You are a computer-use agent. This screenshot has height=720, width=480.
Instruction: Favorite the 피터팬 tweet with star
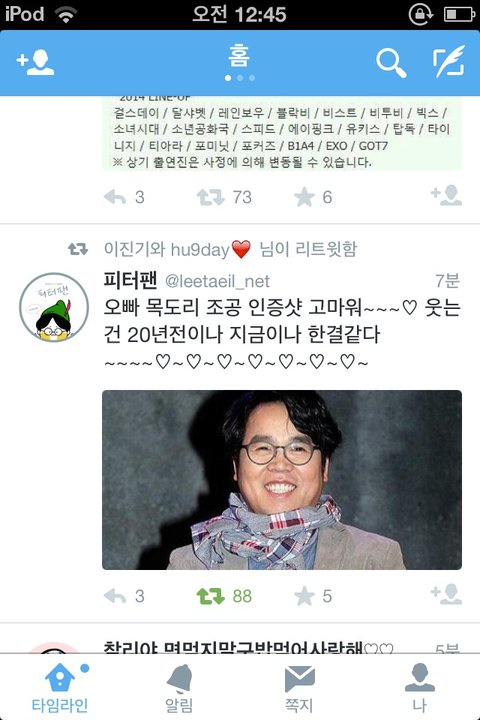(x=304, y=596)
